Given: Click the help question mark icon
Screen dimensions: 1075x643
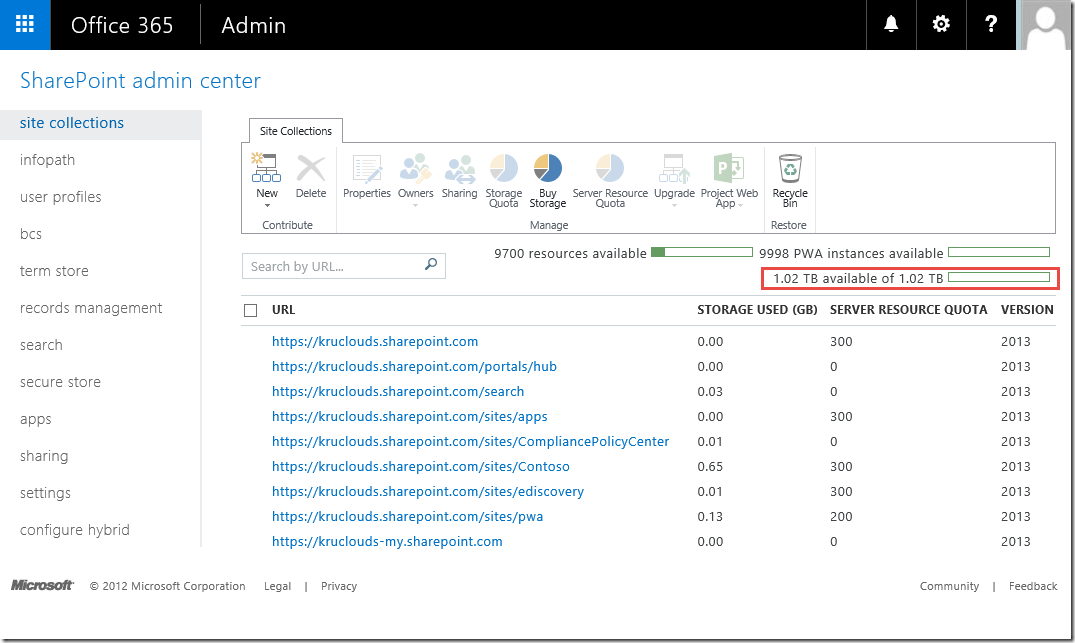Looking at the screenshot, I should (991, 25).
